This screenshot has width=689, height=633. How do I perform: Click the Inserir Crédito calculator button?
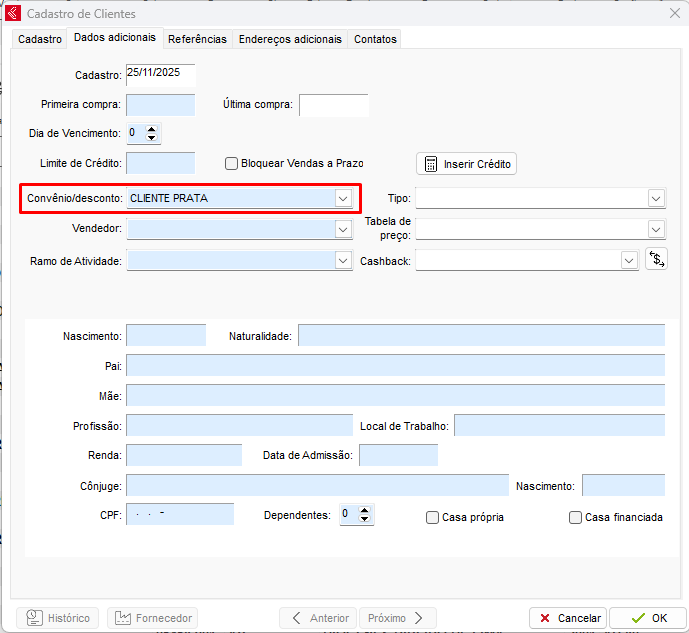(466, 164)
